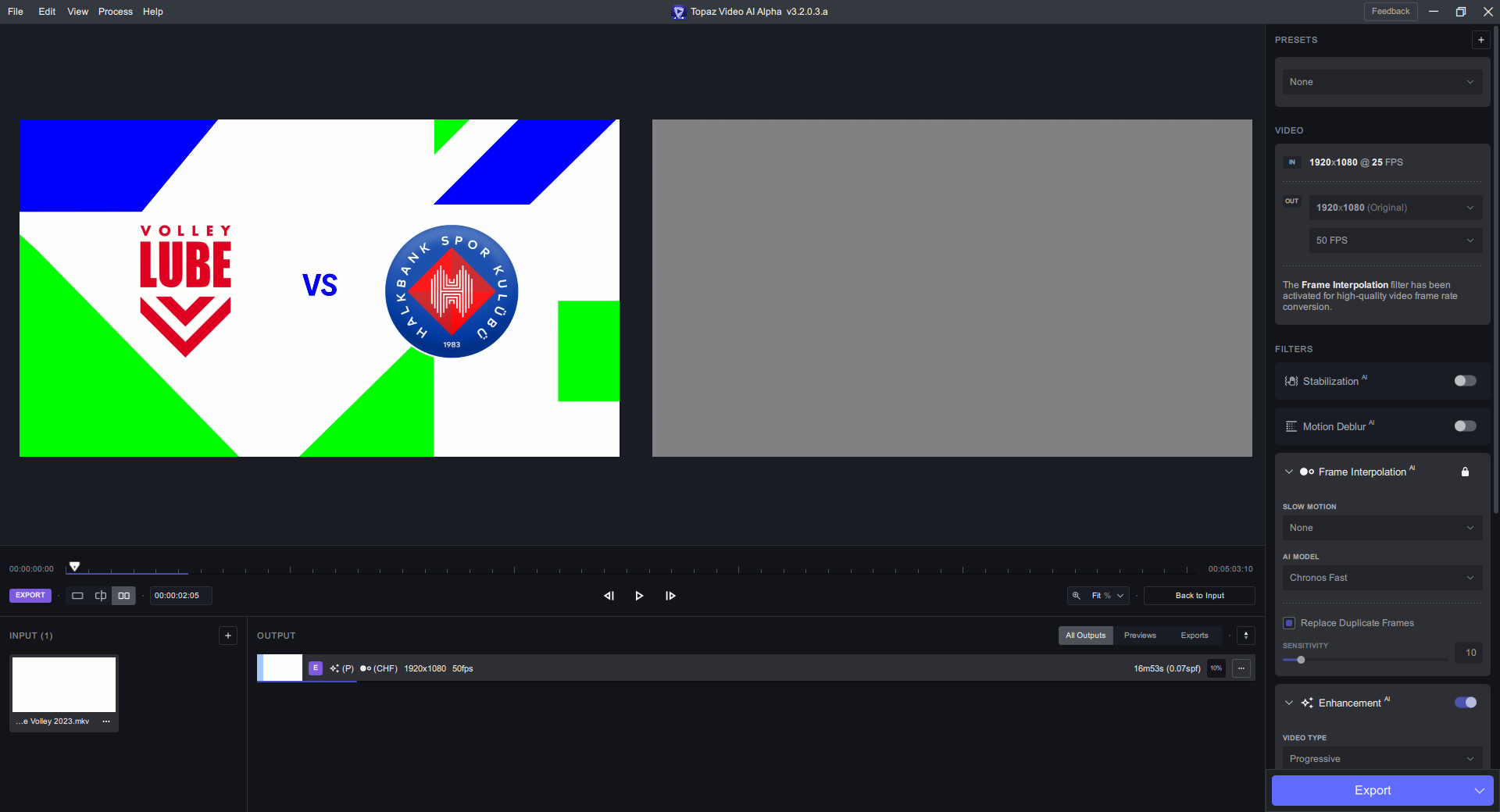The height and width of the screenshot is (812, 1500).
Task: Click the play button
Action: tap(639, 596)
